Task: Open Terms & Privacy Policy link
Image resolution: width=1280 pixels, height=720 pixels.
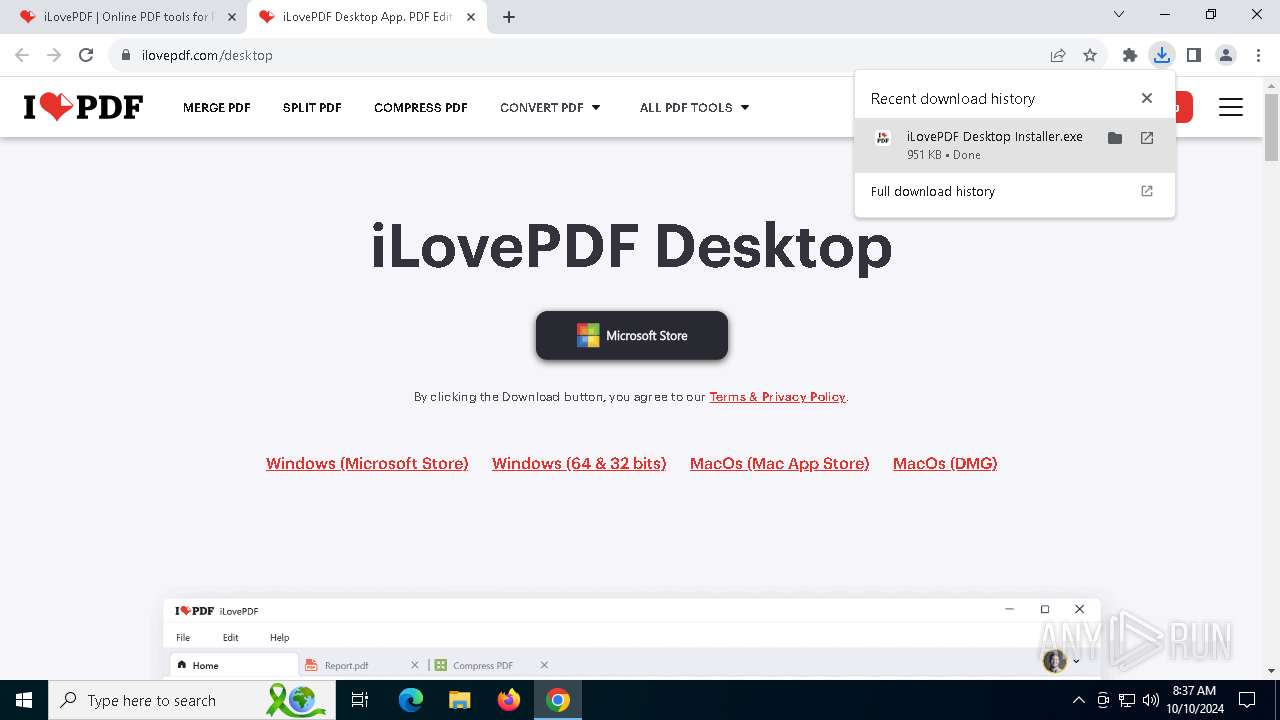Action: pyautogui.click(x=778, y=397)
